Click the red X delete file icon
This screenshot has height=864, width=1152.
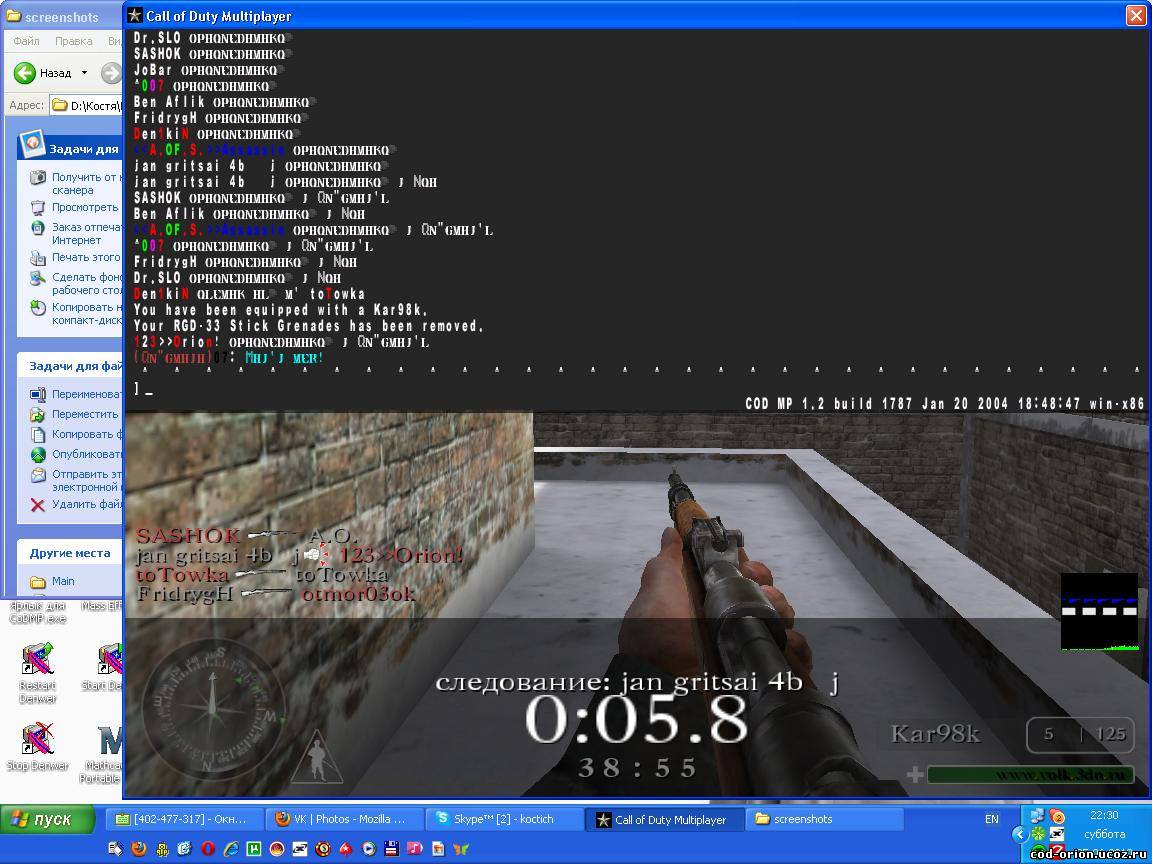[37, 505]
